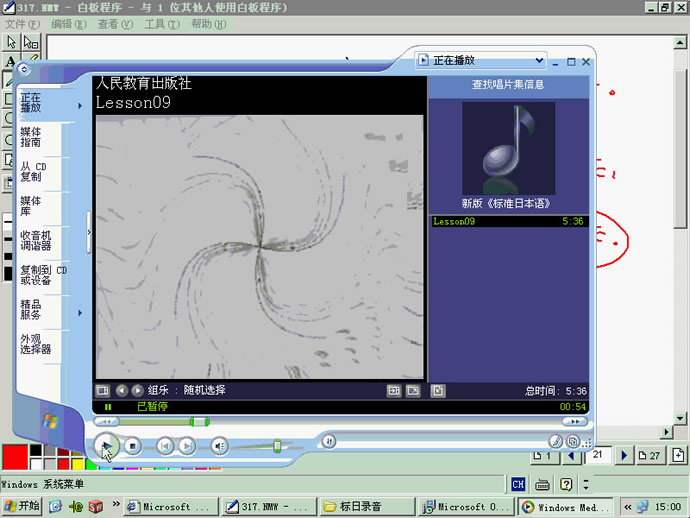Insert a new whiteboard page
This screenshot has height=518, width=690.
(x=678, y=456)
